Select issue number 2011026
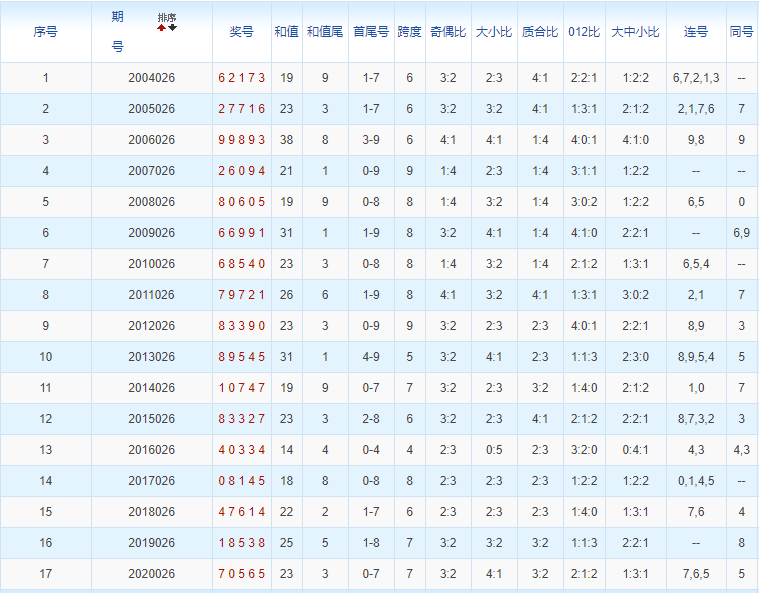Image resolution: width=759 pixels, height=593 pixels. coord(152,295)
